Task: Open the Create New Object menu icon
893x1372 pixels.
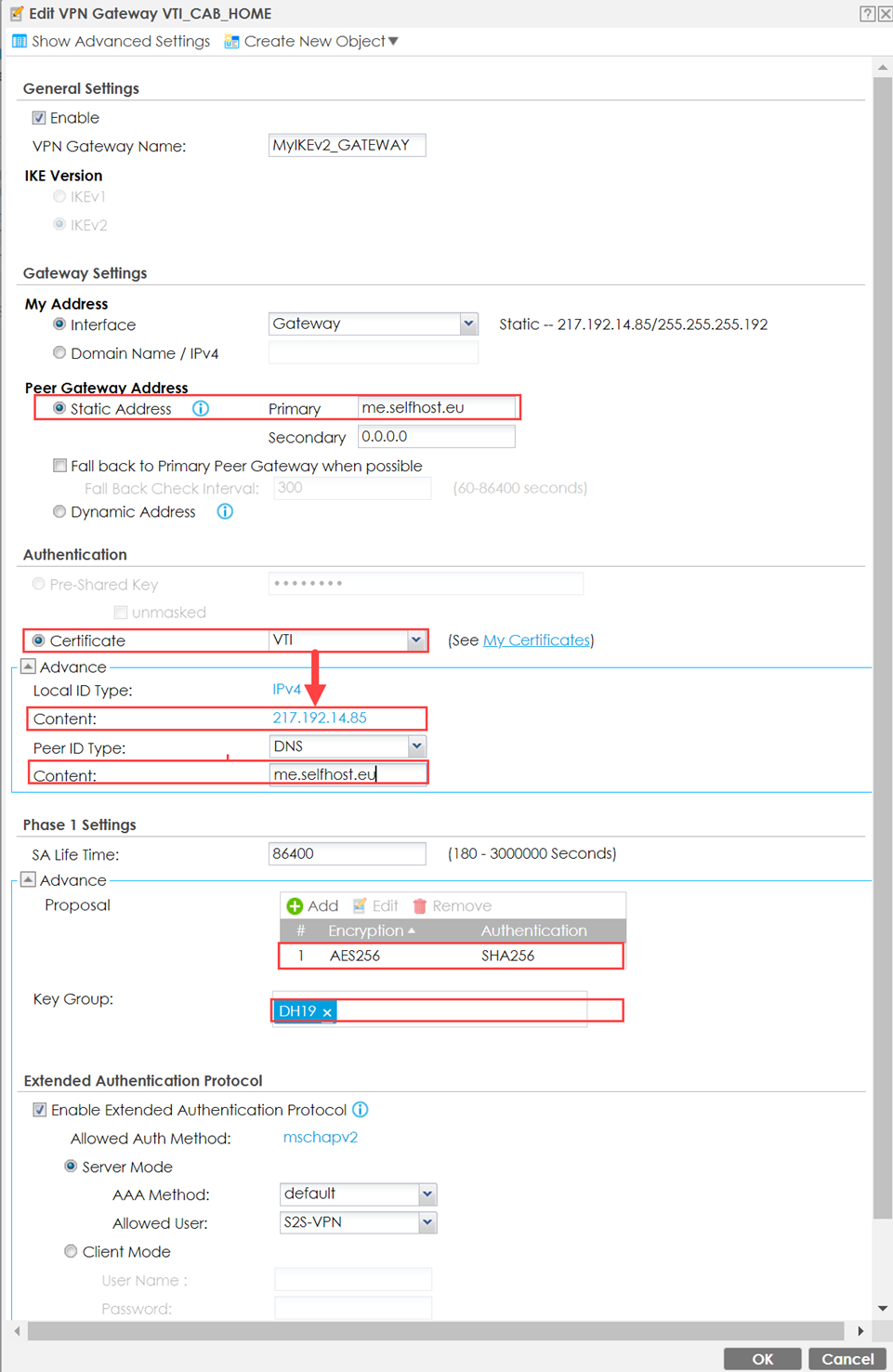Action: coord(231,41)
